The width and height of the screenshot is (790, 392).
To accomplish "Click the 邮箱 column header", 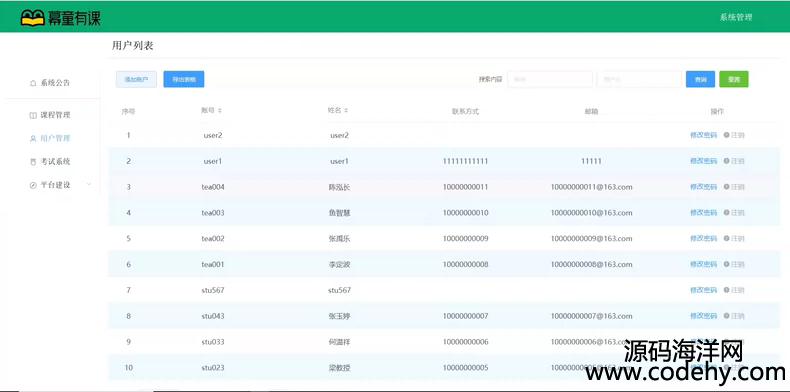I will (x=591, y=111).
